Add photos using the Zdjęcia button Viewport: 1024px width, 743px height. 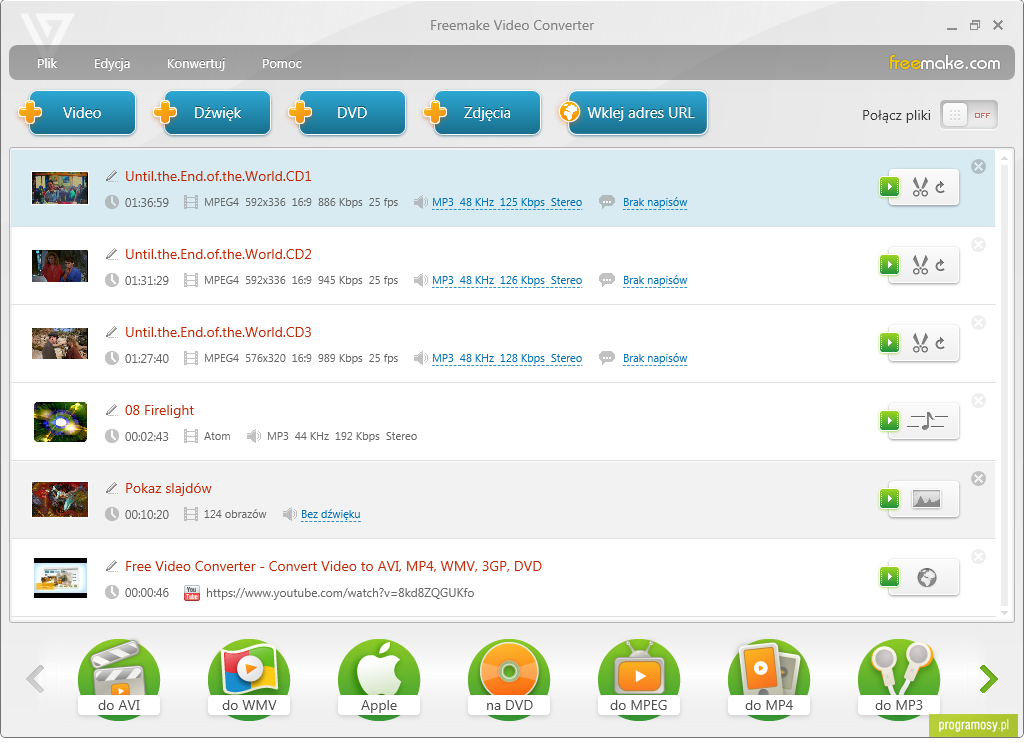tap(483, 112)
